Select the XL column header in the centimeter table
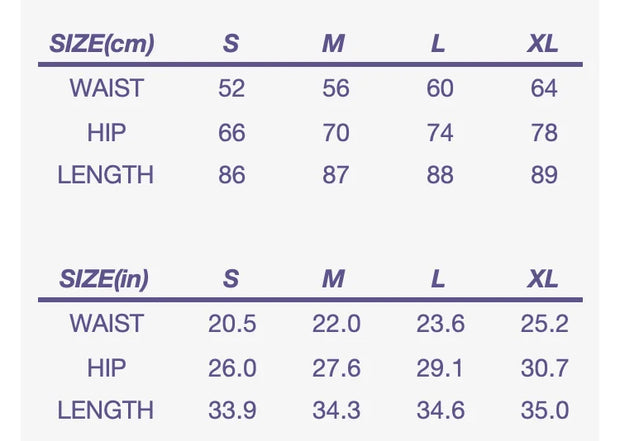This screenshot has width=620, height=441. tap(543, 45)
